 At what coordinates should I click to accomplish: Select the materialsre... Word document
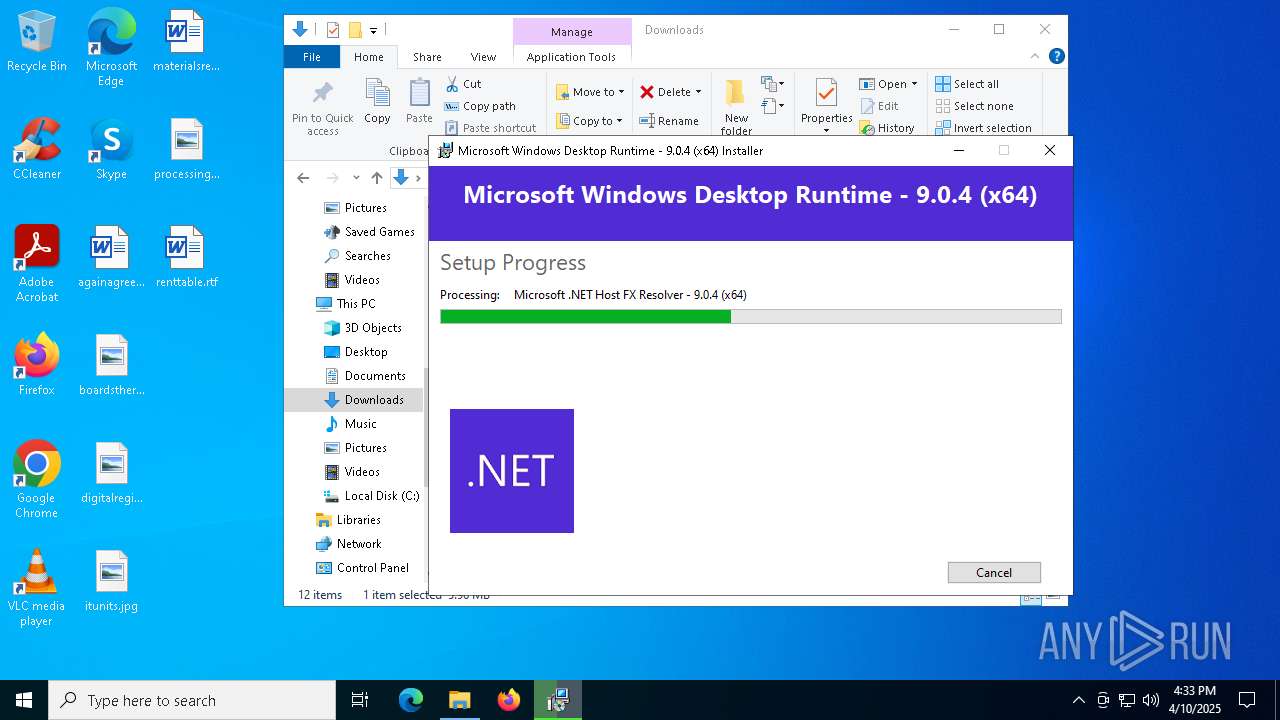pos(186,42)
